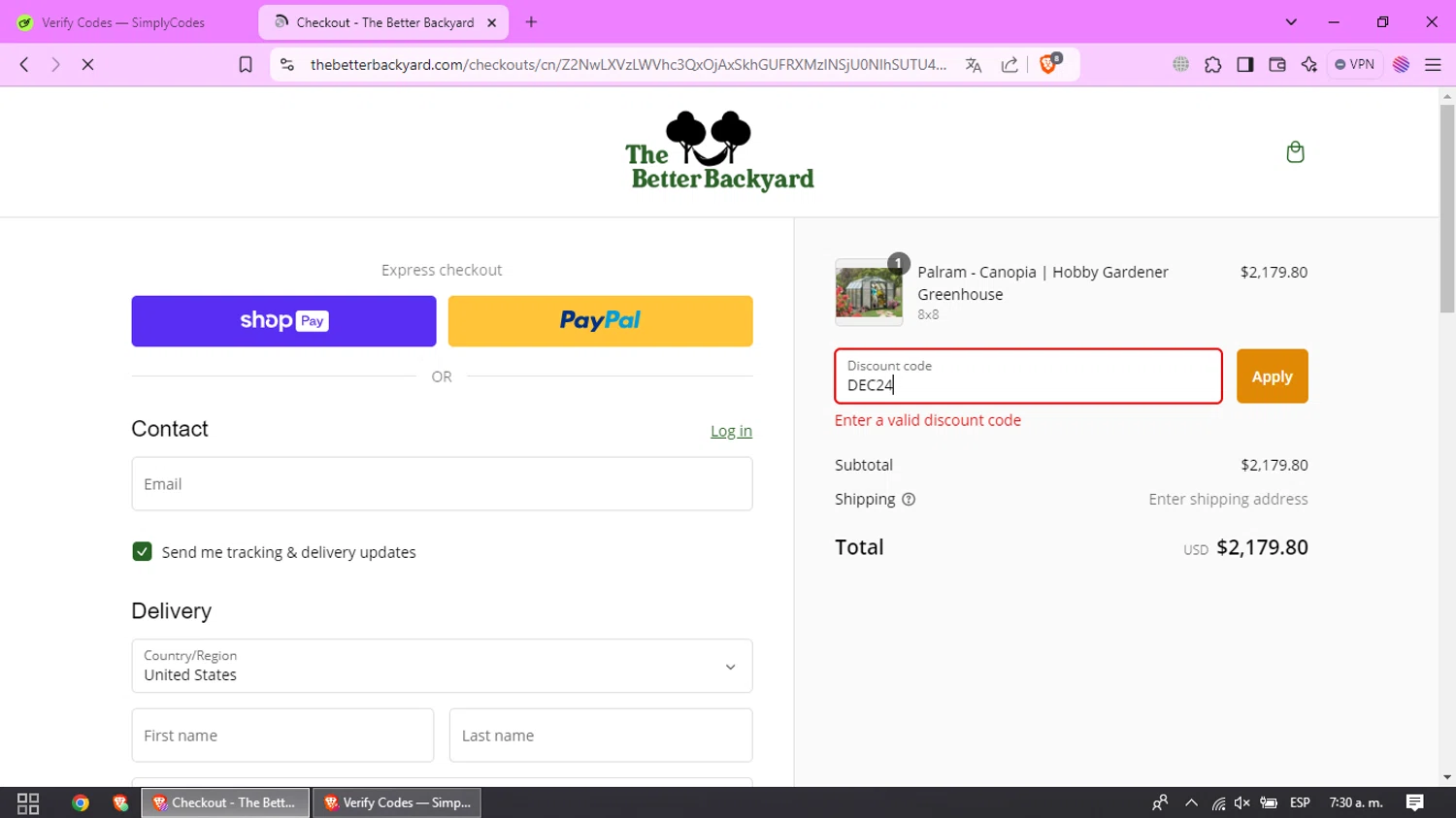
Task: Stop page loading with the X icon
Action: tap(87, 65)
